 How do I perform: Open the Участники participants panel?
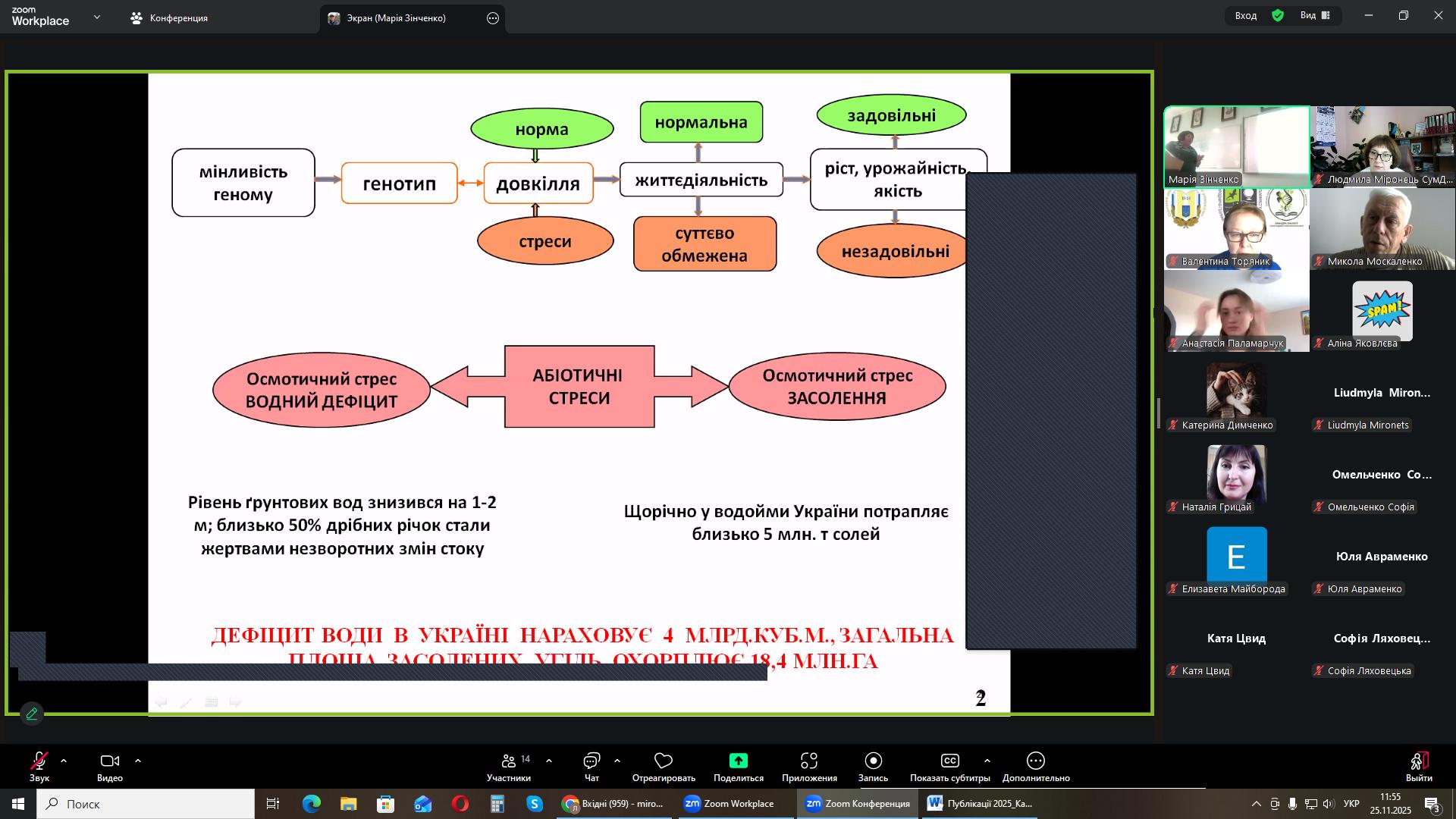tap(509, 761)
